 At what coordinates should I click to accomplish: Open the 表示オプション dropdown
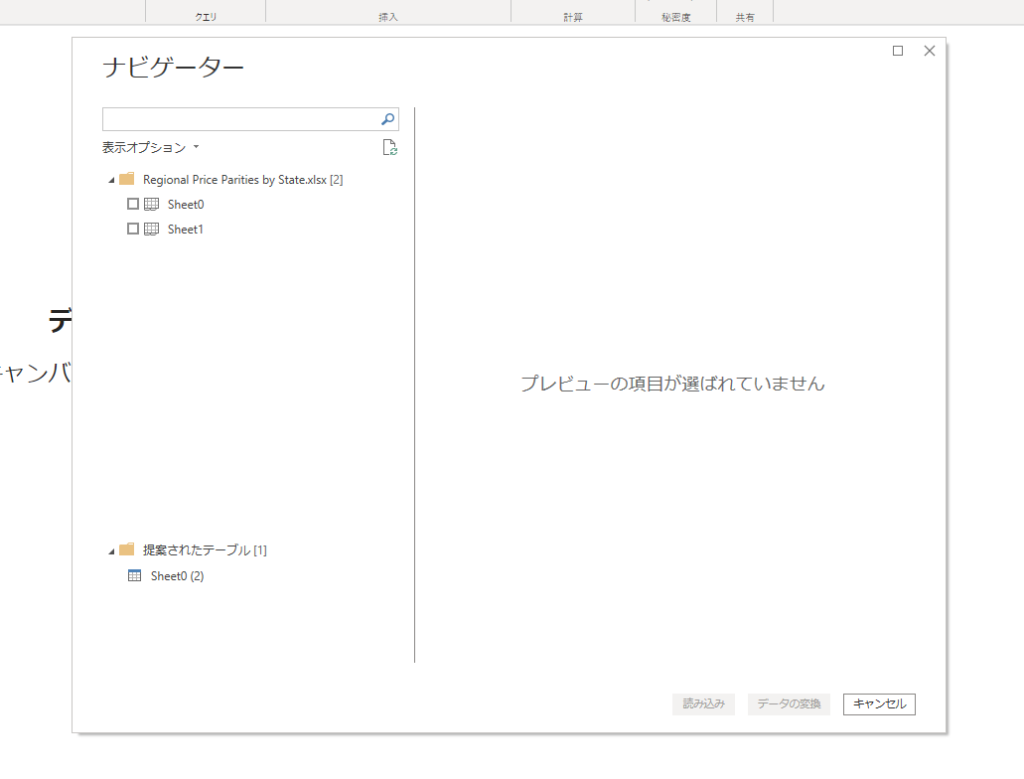pyautogui.click(x=151, y=148)
